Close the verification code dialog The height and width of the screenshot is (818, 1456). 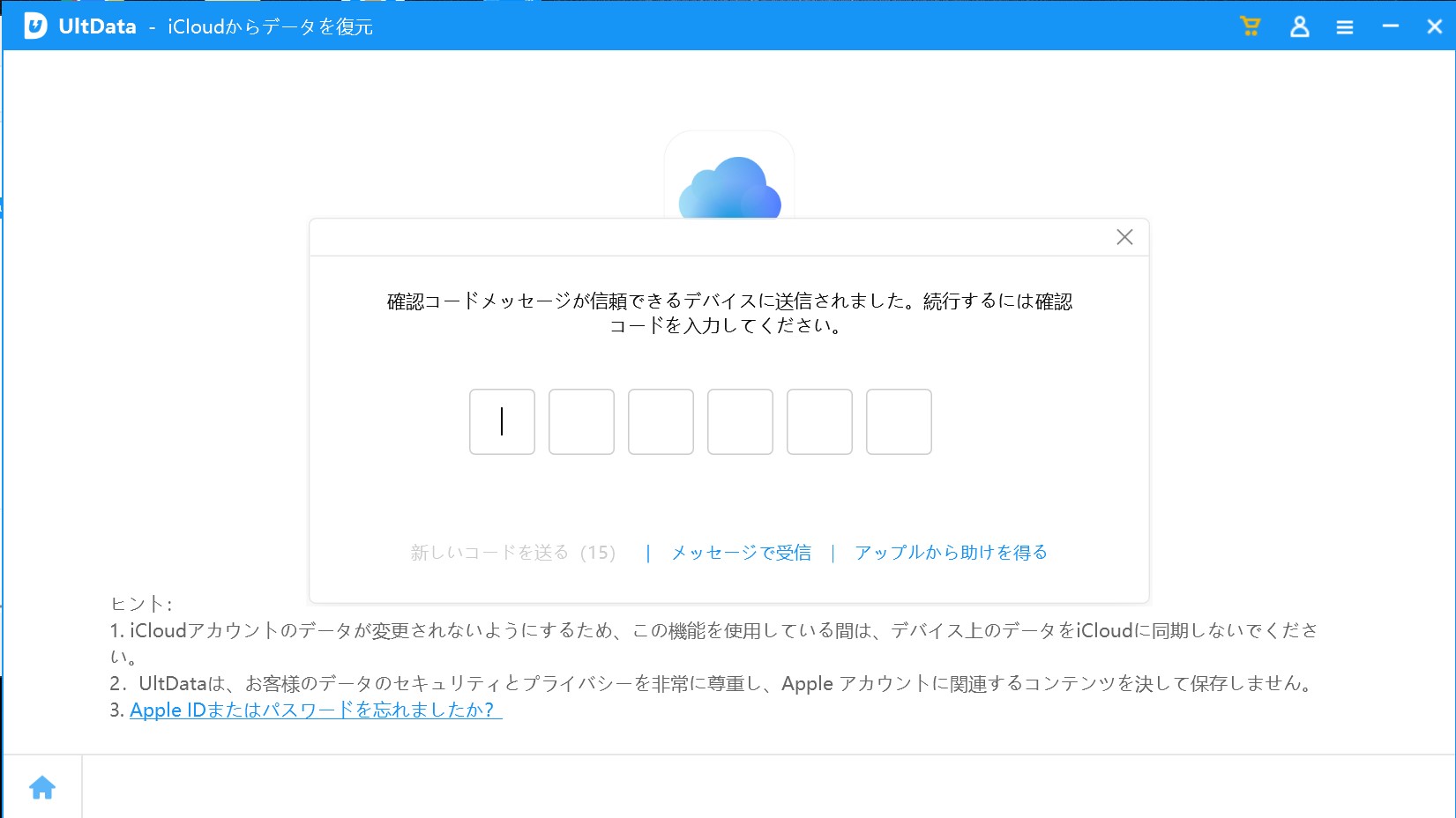point(1124,237)
